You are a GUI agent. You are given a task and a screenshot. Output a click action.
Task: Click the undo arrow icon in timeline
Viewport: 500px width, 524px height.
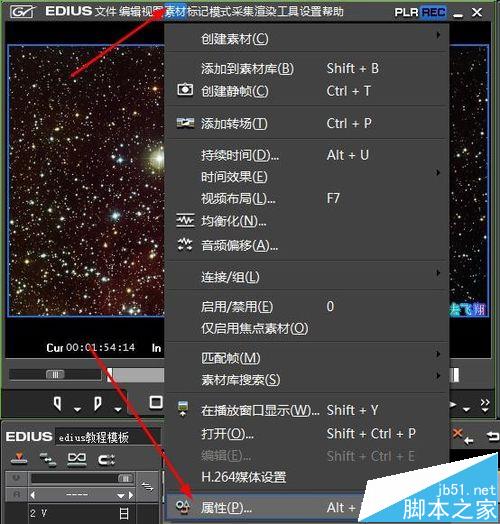coord(492,436)
